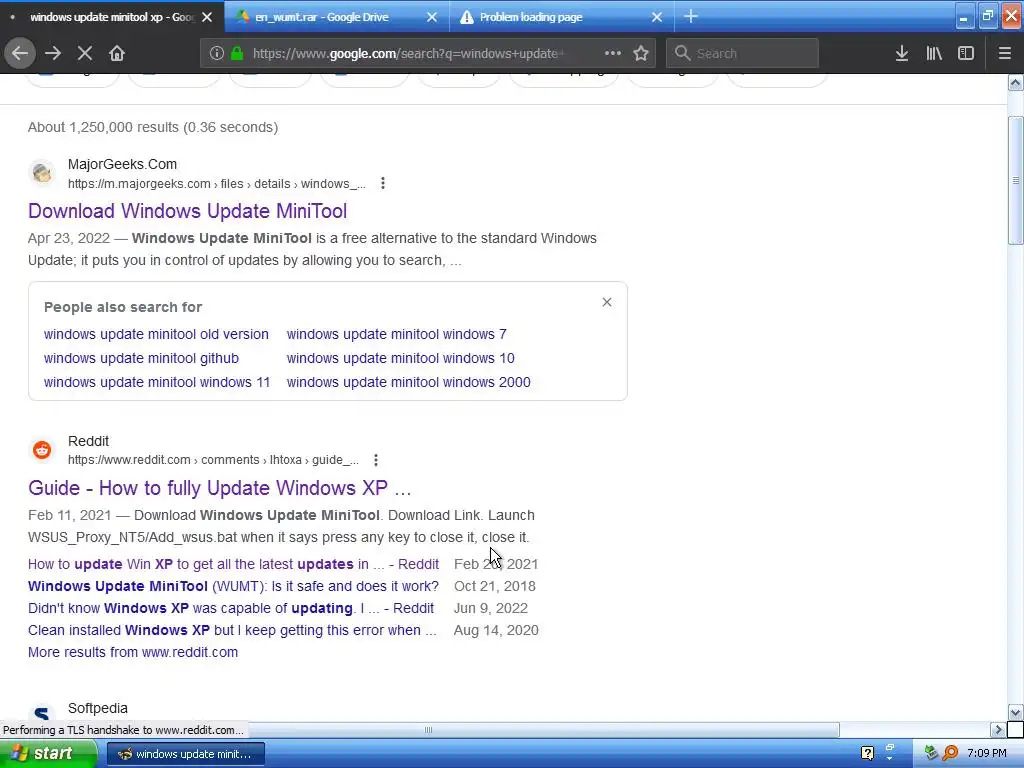The image size is (1024, 768).
Task: Open the Downloads panel
Action: click(x=902, y=54)
